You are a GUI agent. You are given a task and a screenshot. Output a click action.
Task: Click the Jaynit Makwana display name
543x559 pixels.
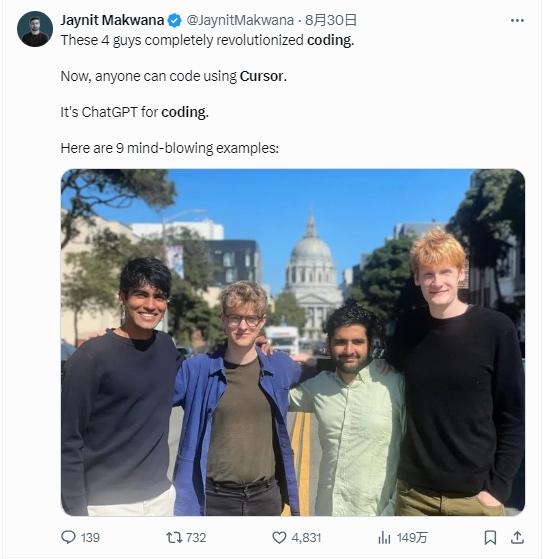click(x=112, y=20)
